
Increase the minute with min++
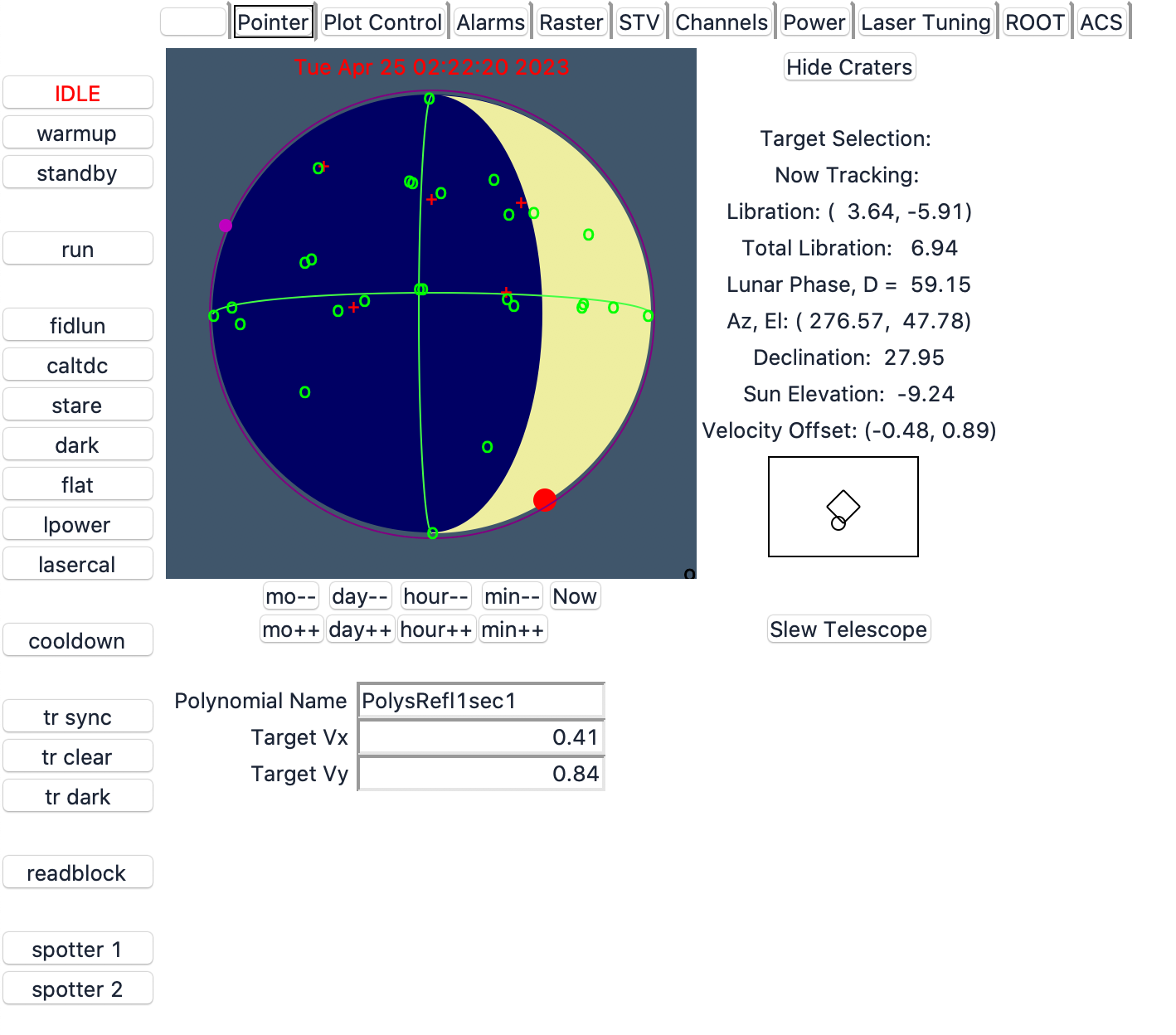[513, 629]
